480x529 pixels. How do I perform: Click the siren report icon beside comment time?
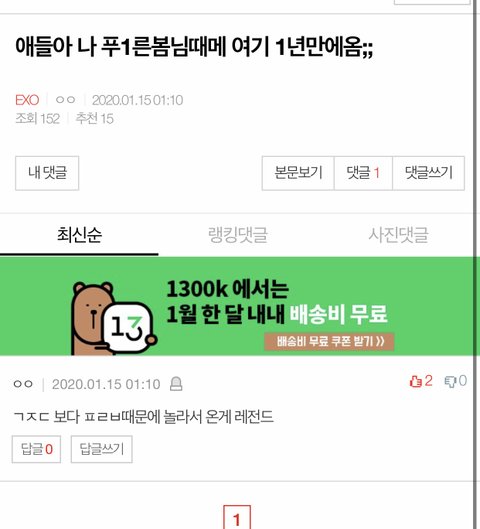click(176, 384)
